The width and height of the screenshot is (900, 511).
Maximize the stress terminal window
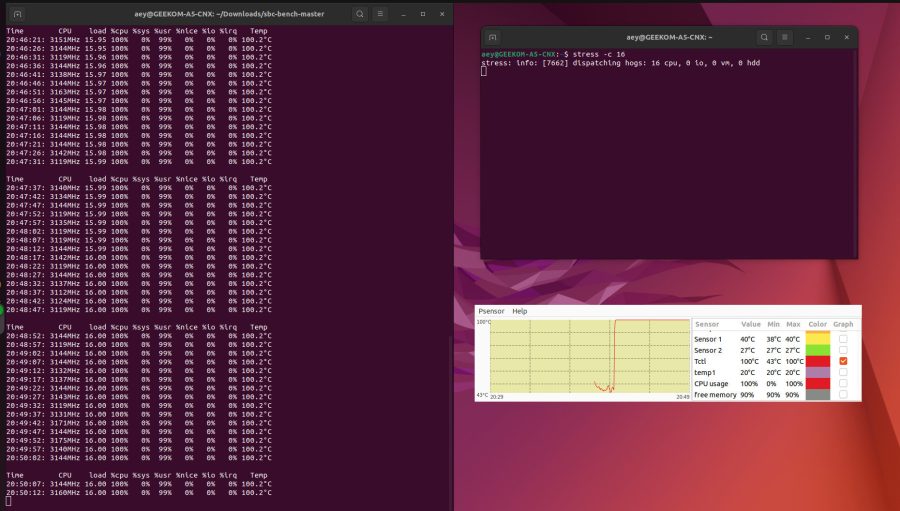827,37
